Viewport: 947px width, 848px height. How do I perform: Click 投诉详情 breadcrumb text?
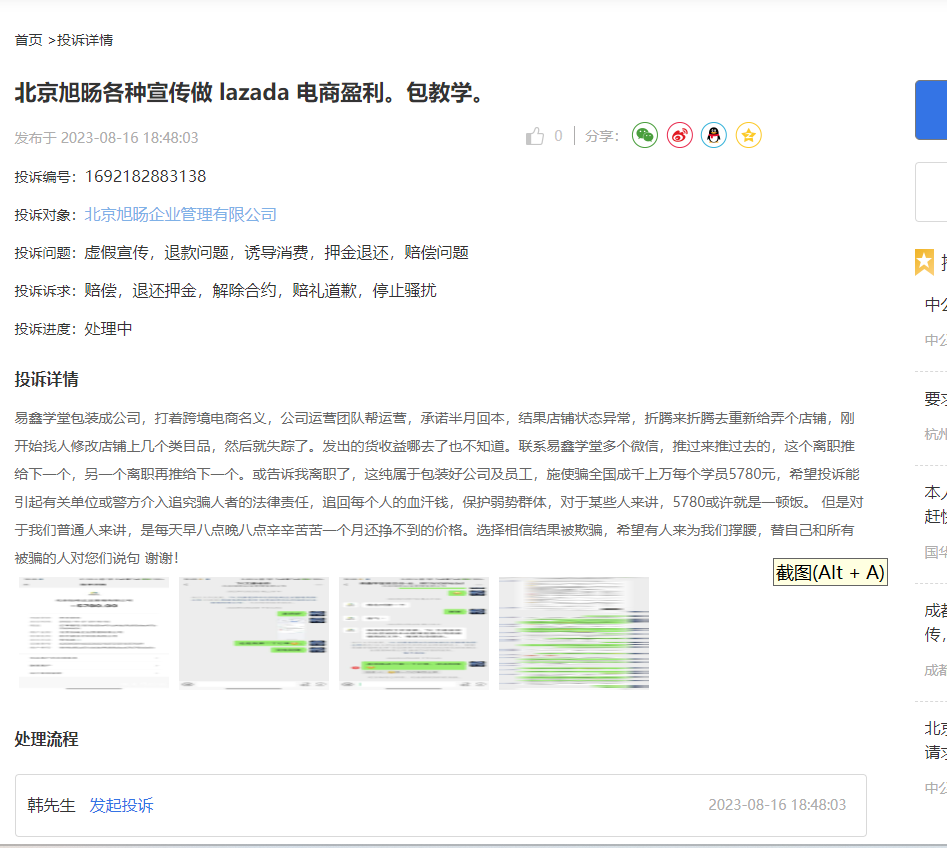click(85, 40)
